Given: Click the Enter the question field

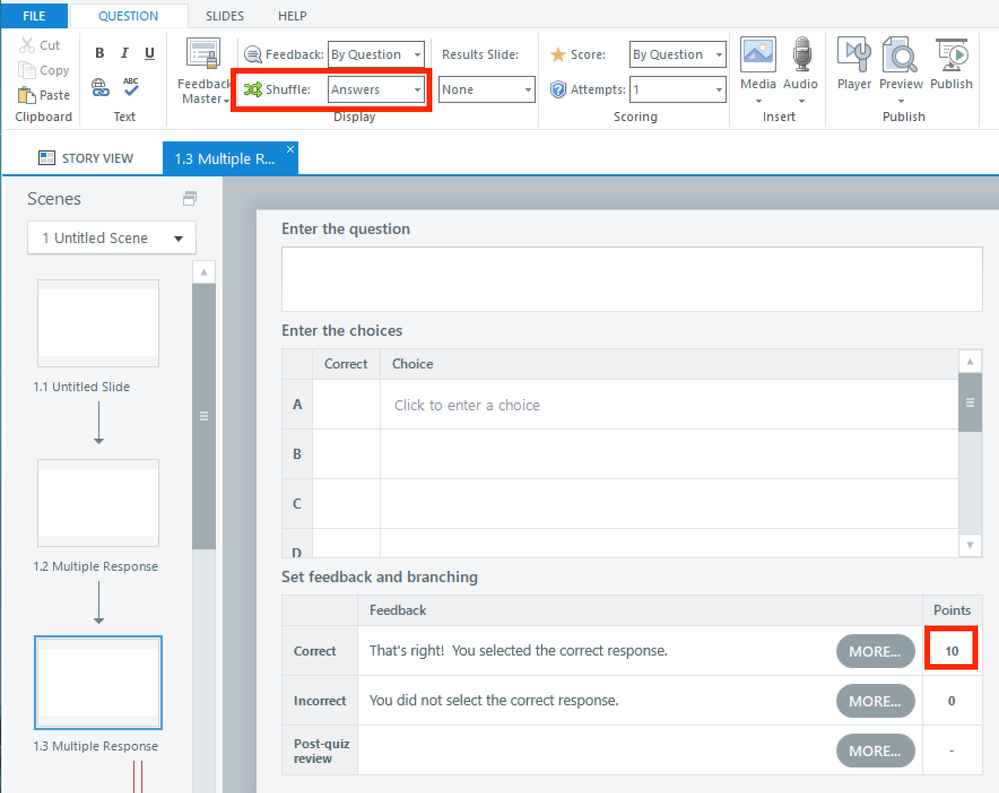Looking at the screenshot, I should (x=632, y=279).
